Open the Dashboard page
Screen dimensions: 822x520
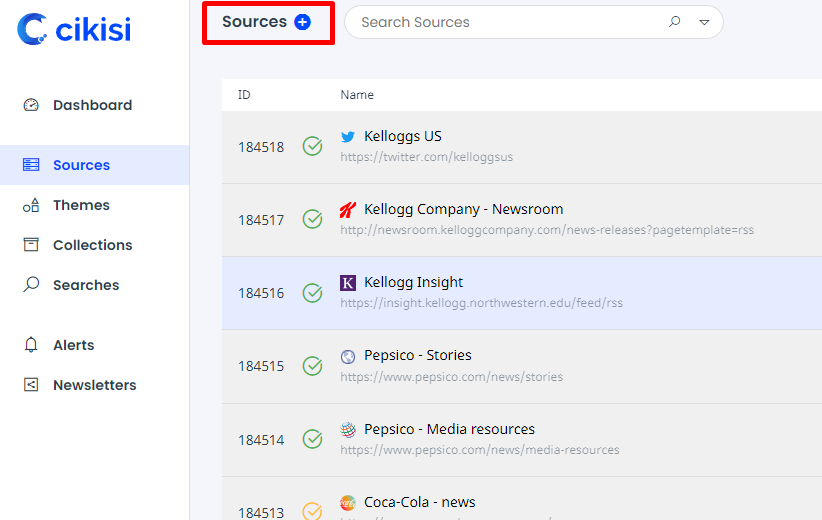[92, 105]
